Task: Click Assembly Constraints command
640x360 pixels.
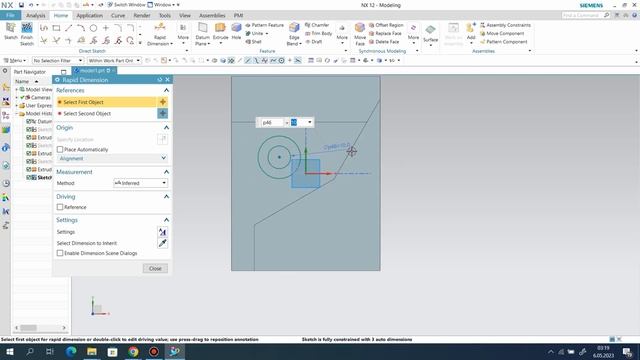Action: (505, 25)
